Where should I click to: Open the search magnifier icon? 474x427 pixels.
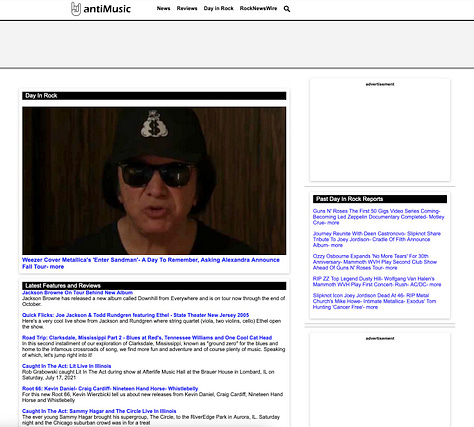pyautogui.click(x=287, y=9)
